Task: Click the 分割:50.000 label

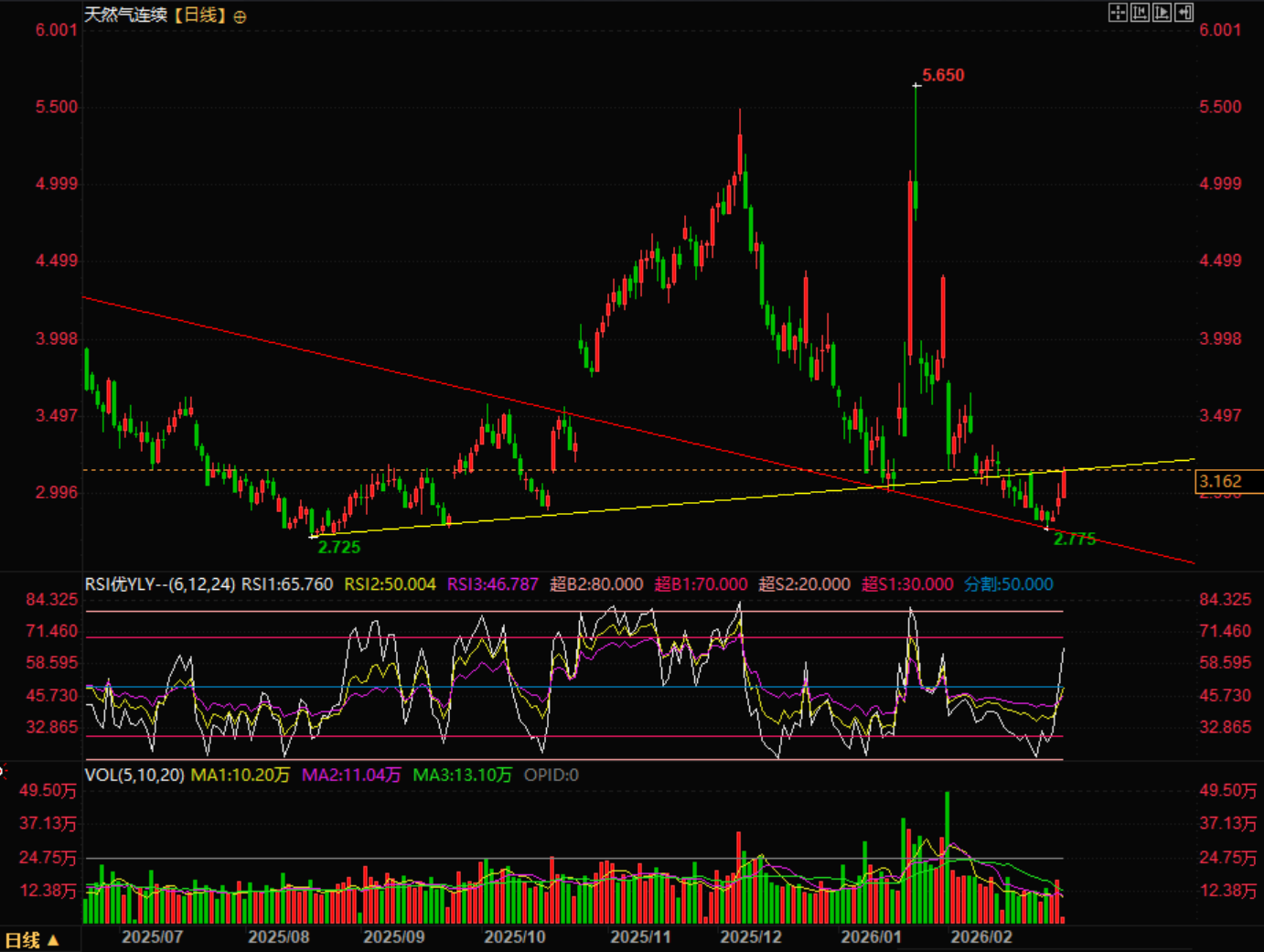Action: click(1009, 584)
